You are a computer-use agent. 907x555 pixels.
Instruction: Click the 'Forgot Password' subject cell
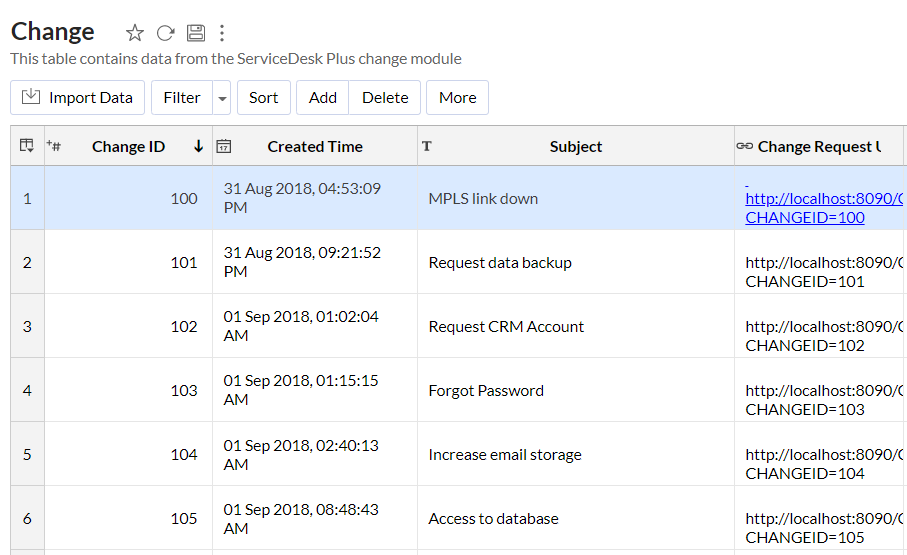click(486, 390)
